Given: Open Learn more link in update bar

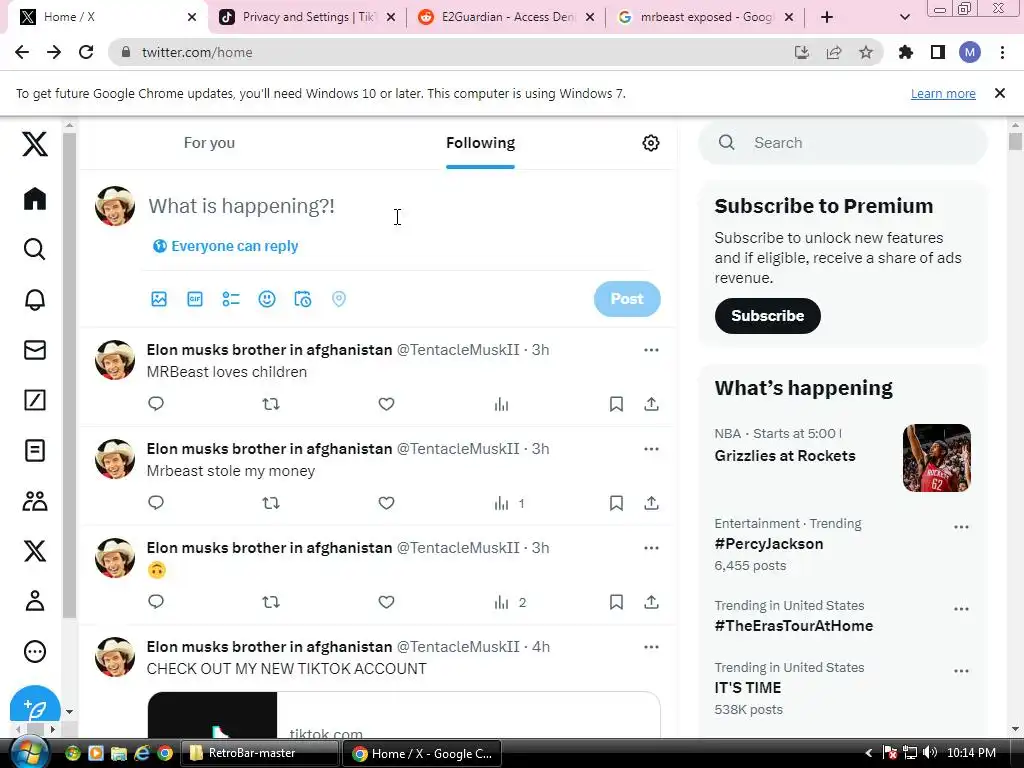Looking at the screenshot, I should 943,93.
